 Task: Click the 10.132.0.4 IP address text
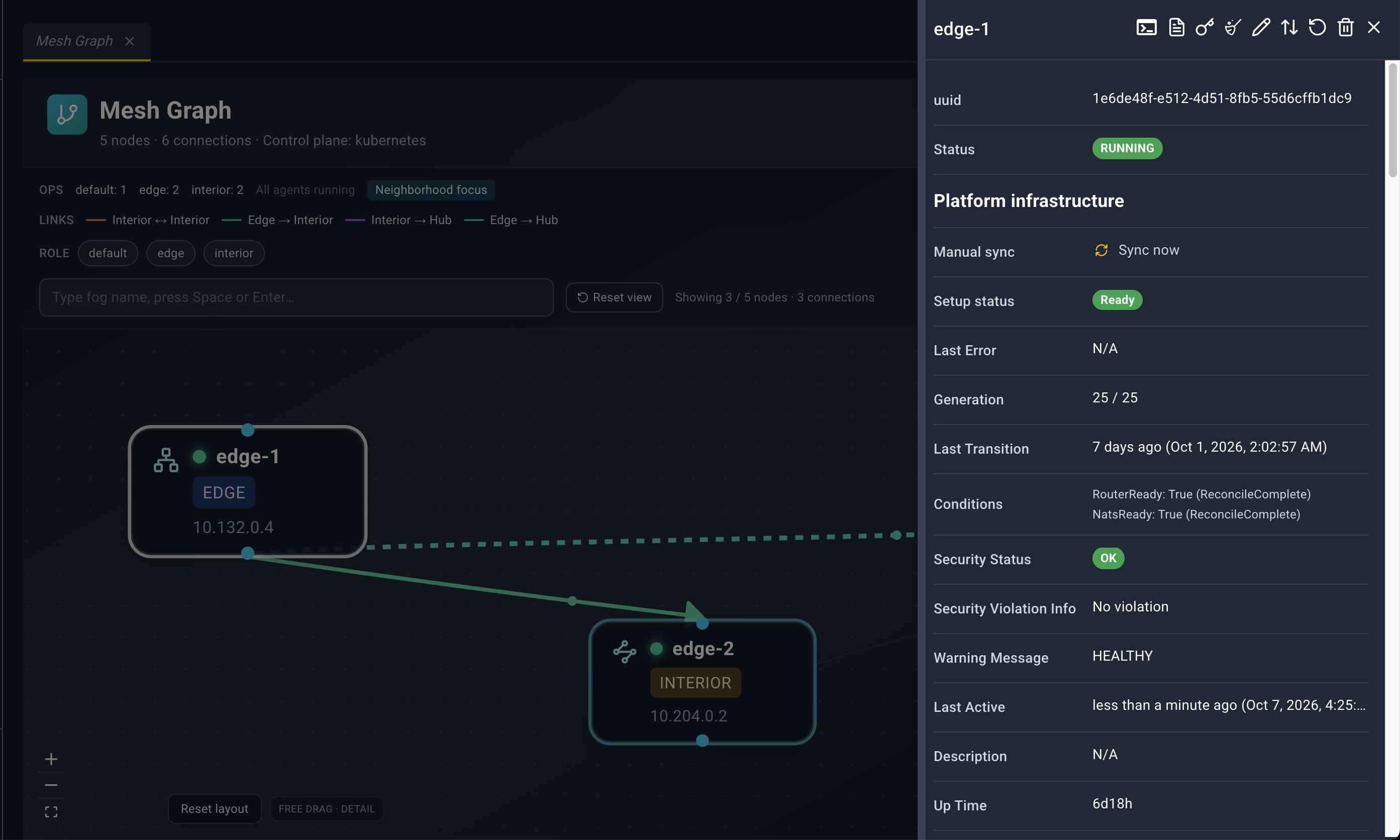(x=233, y=528)
